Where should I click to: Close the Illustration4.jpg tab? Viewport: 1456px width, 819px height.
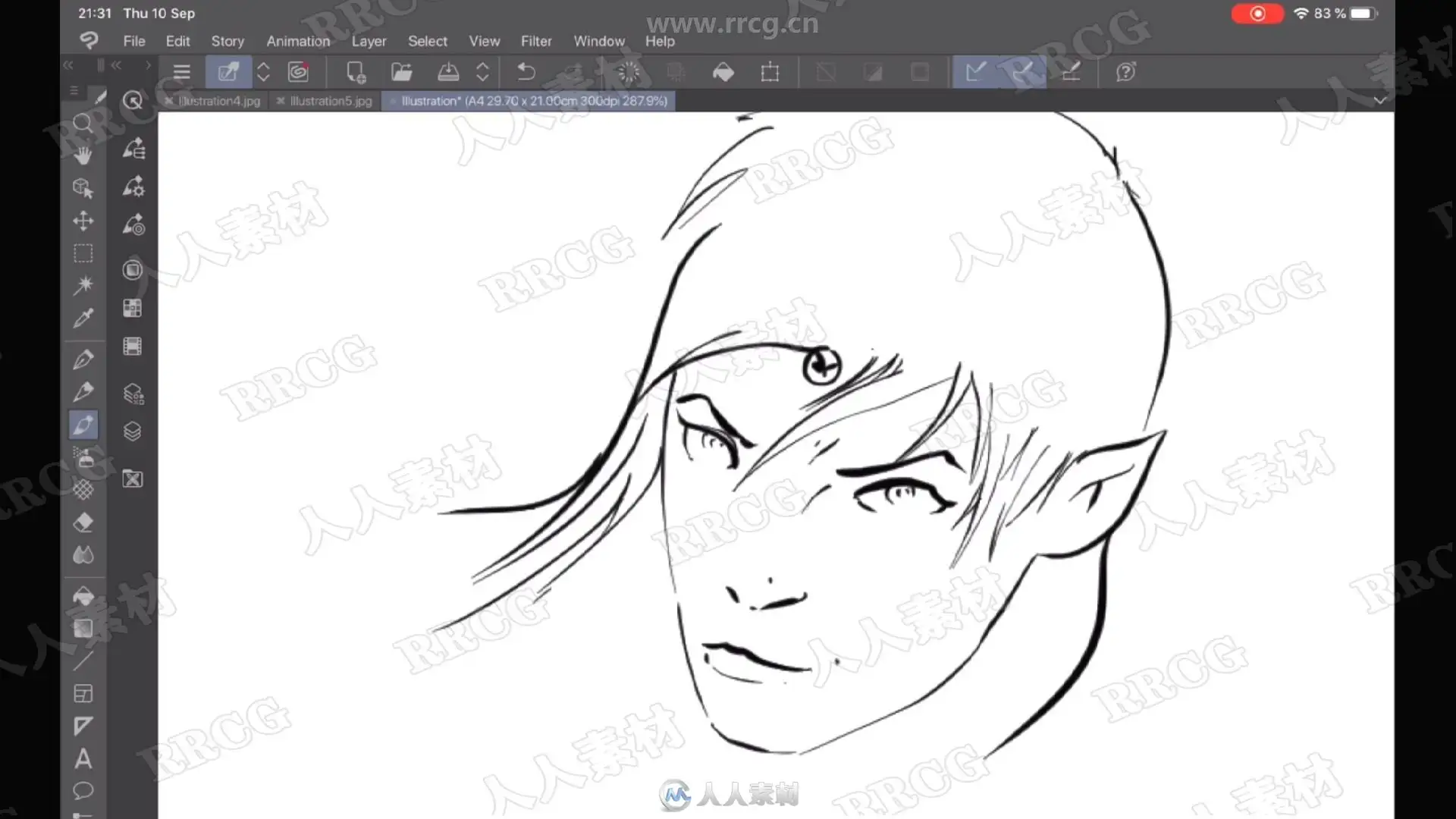168,101
